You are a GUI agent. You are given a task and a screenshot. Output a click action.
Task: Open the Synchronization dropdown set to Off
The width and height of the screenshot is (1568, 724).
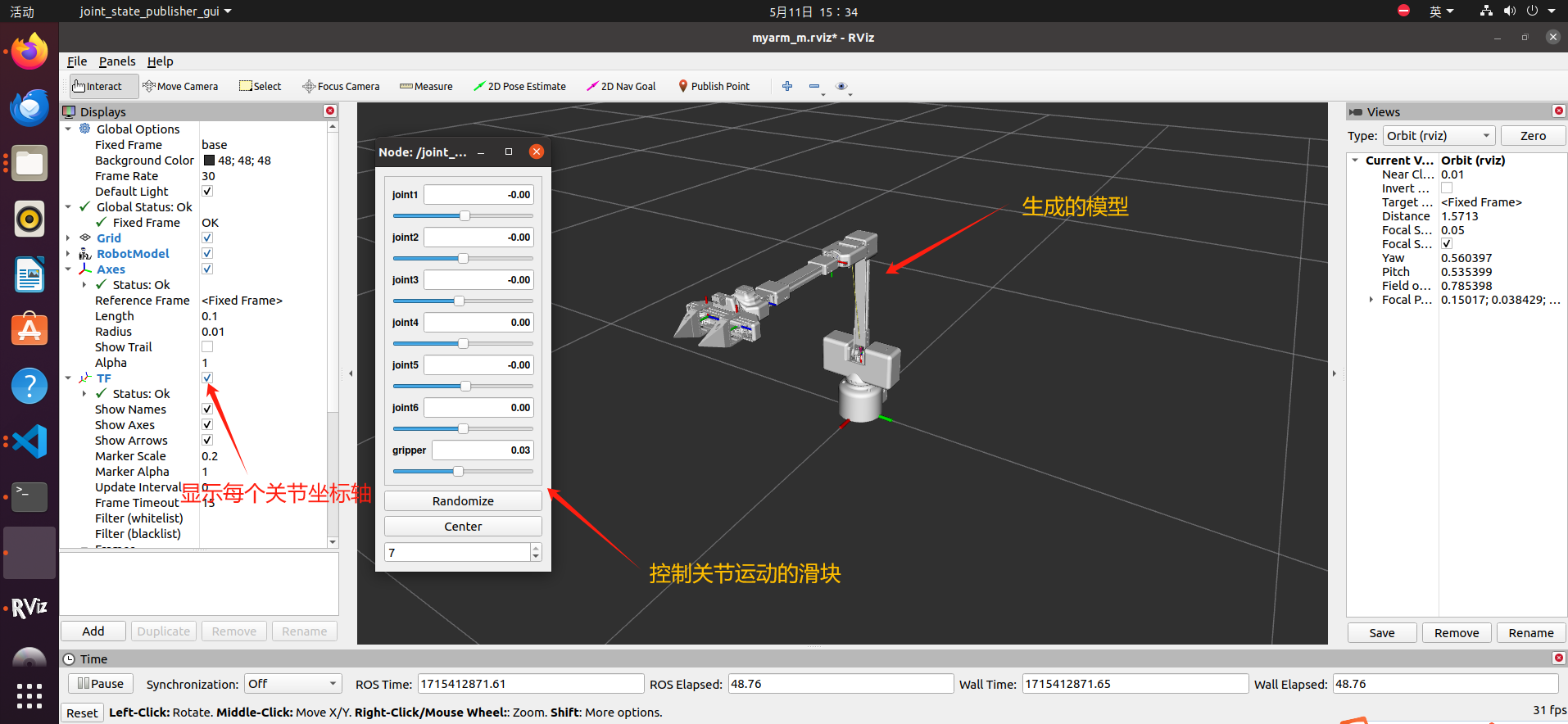(x=292, y=684)
